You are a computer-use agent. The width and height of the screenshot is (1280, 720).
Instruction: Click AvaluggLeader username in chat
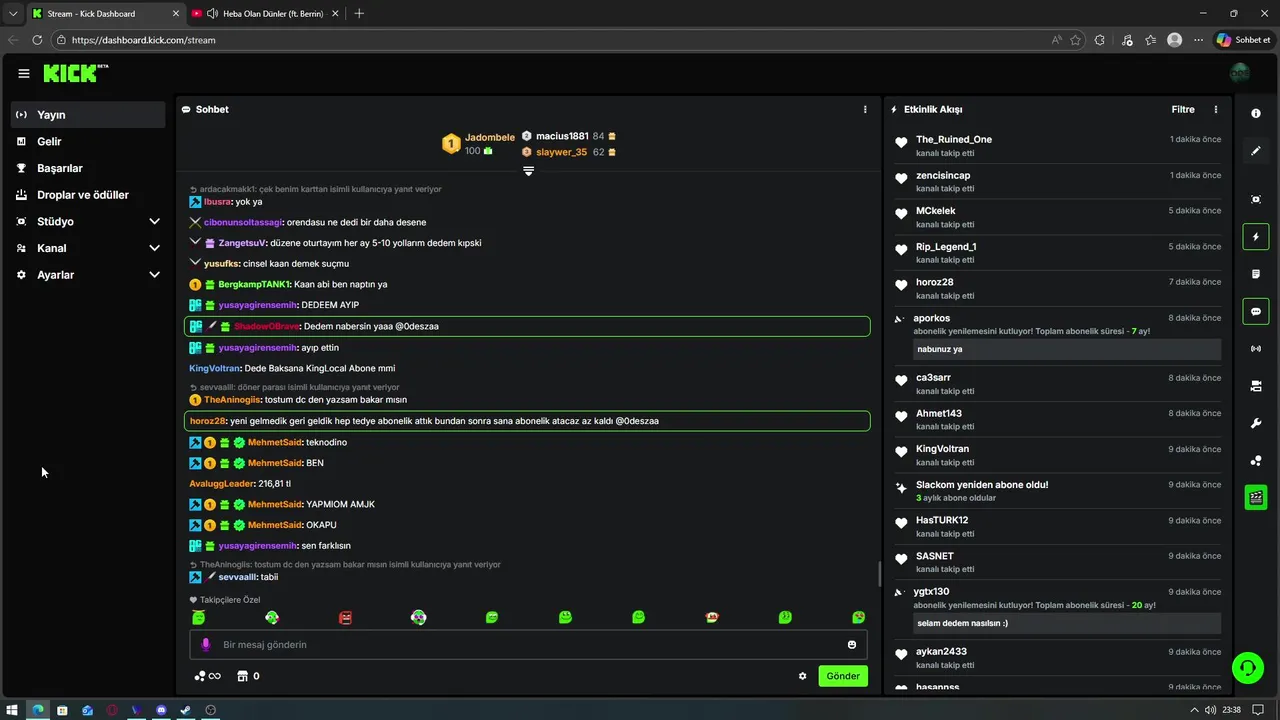coord(222,484)
